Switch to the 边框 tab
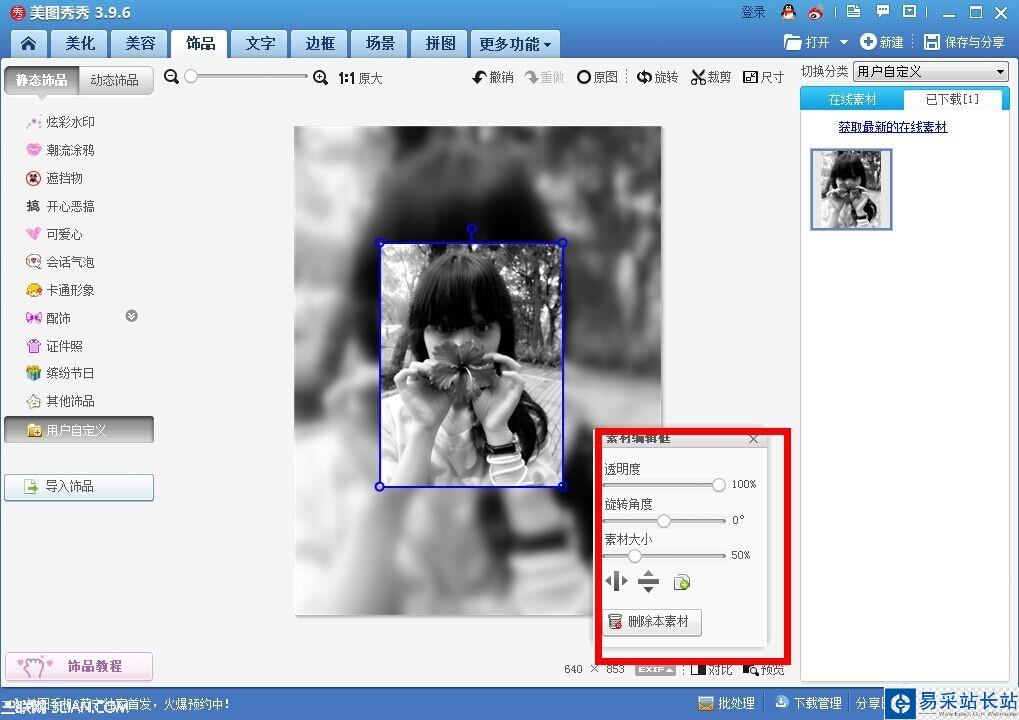Image resolution: width=1019 pixels, height=720 pixels. [320, 44]
